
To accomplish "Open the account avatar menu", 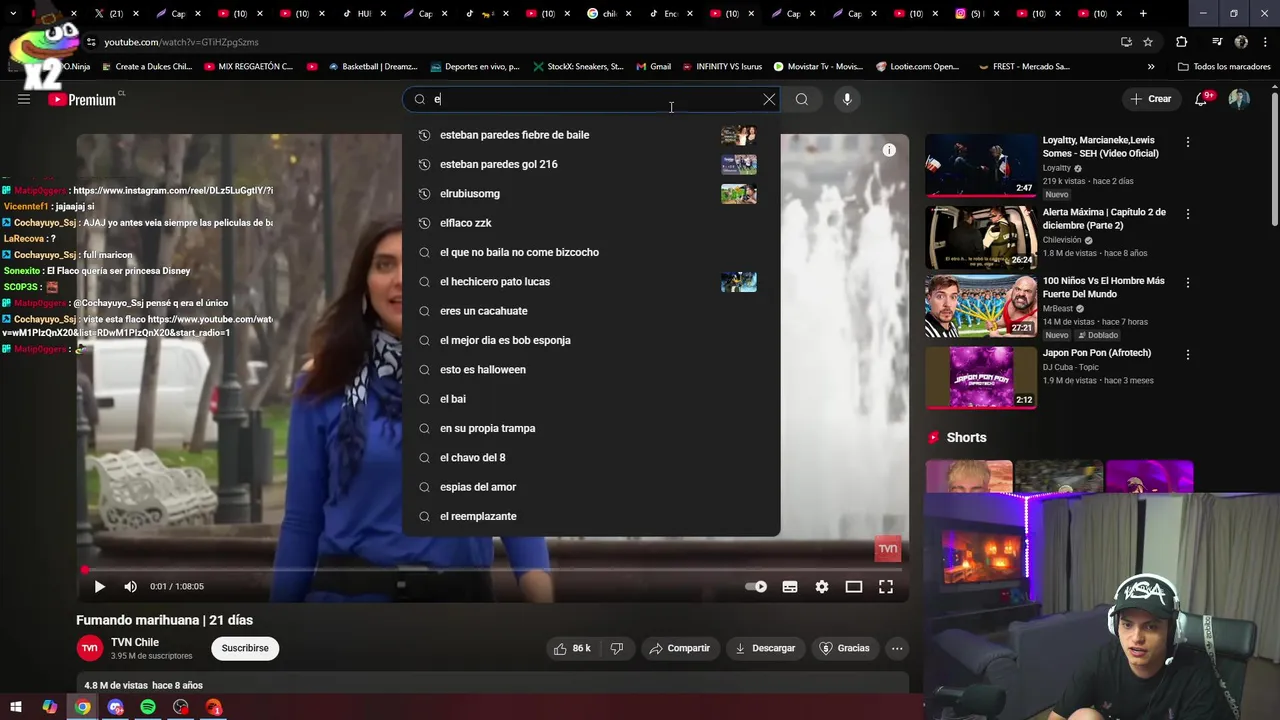I will click(1239, 99).
